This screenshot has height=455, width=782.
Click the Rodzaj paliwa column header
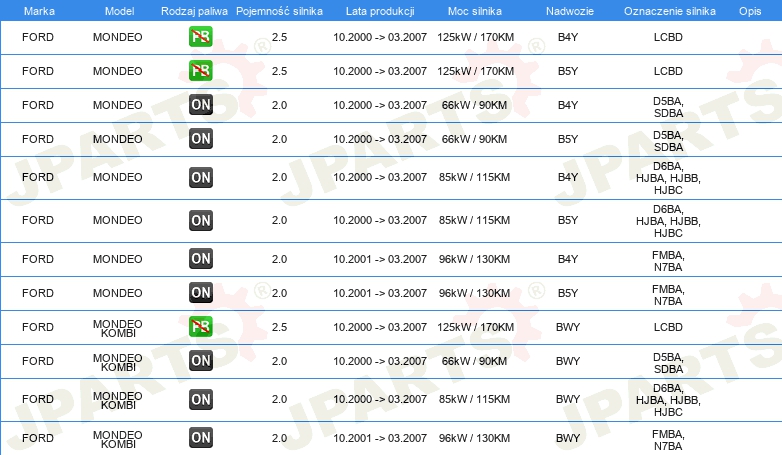pos(194,11)
